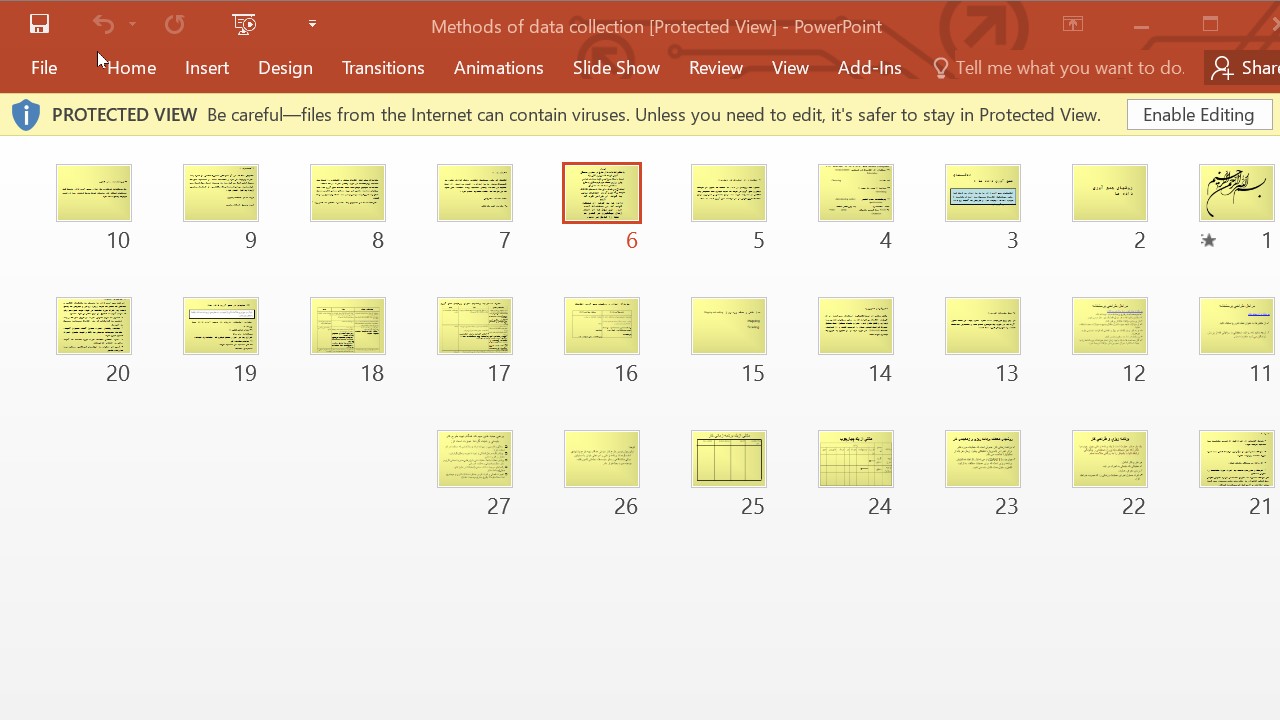Viewport: 1280px width, 720px height.
Task: Start slideshow from beginning icon
Action: 244,24
